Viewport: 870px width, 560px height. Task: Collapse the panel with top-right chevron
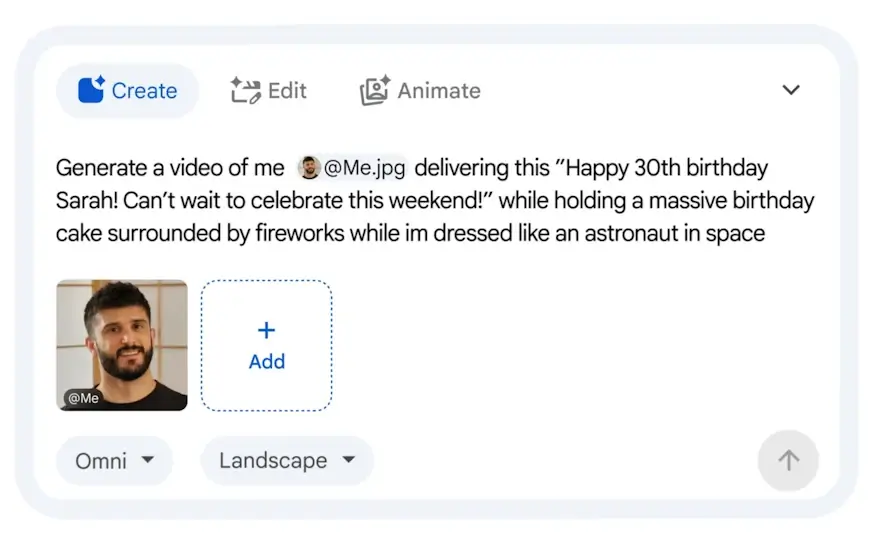click(791, 90)
